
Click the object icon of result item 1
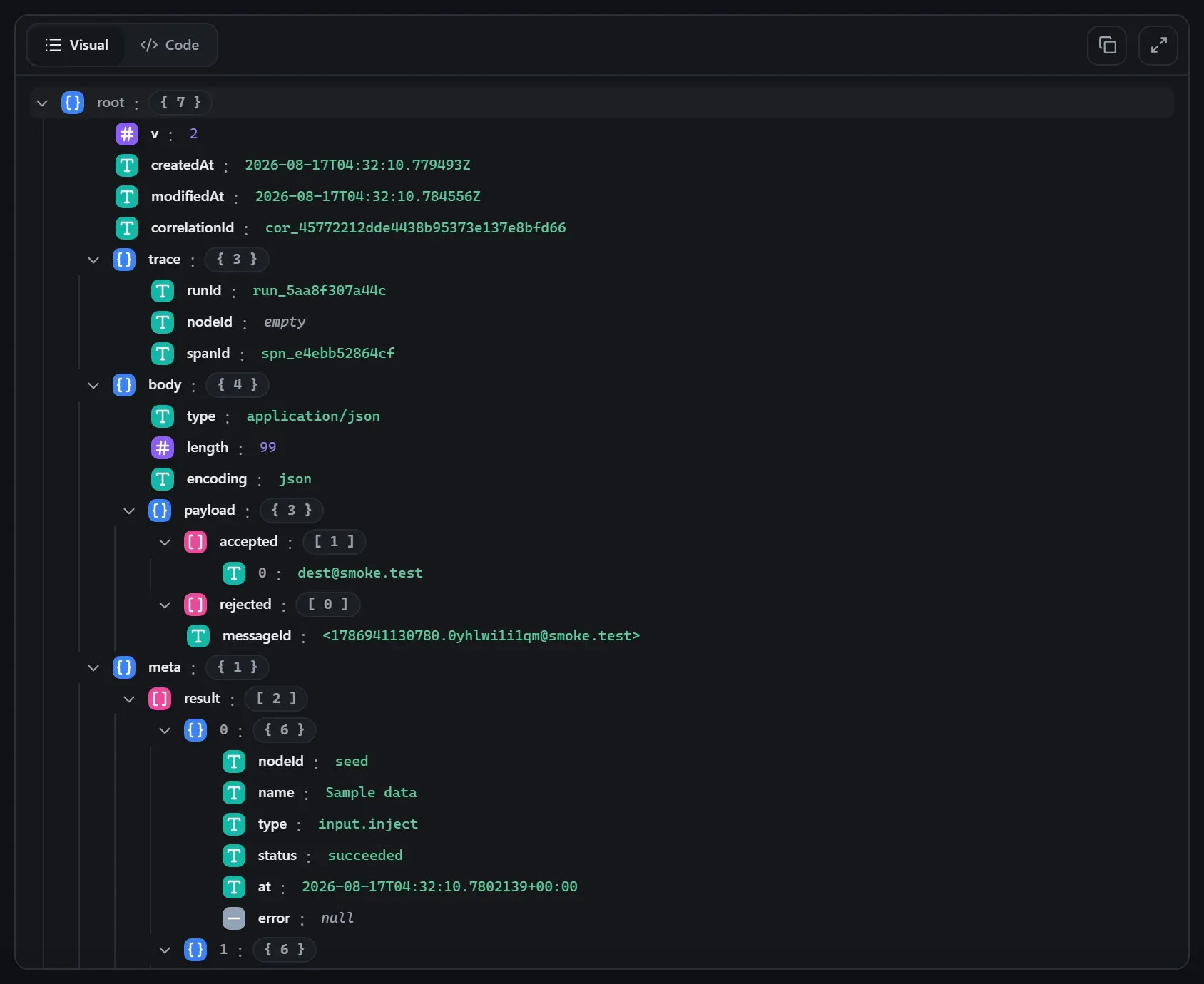coord(195,950)
